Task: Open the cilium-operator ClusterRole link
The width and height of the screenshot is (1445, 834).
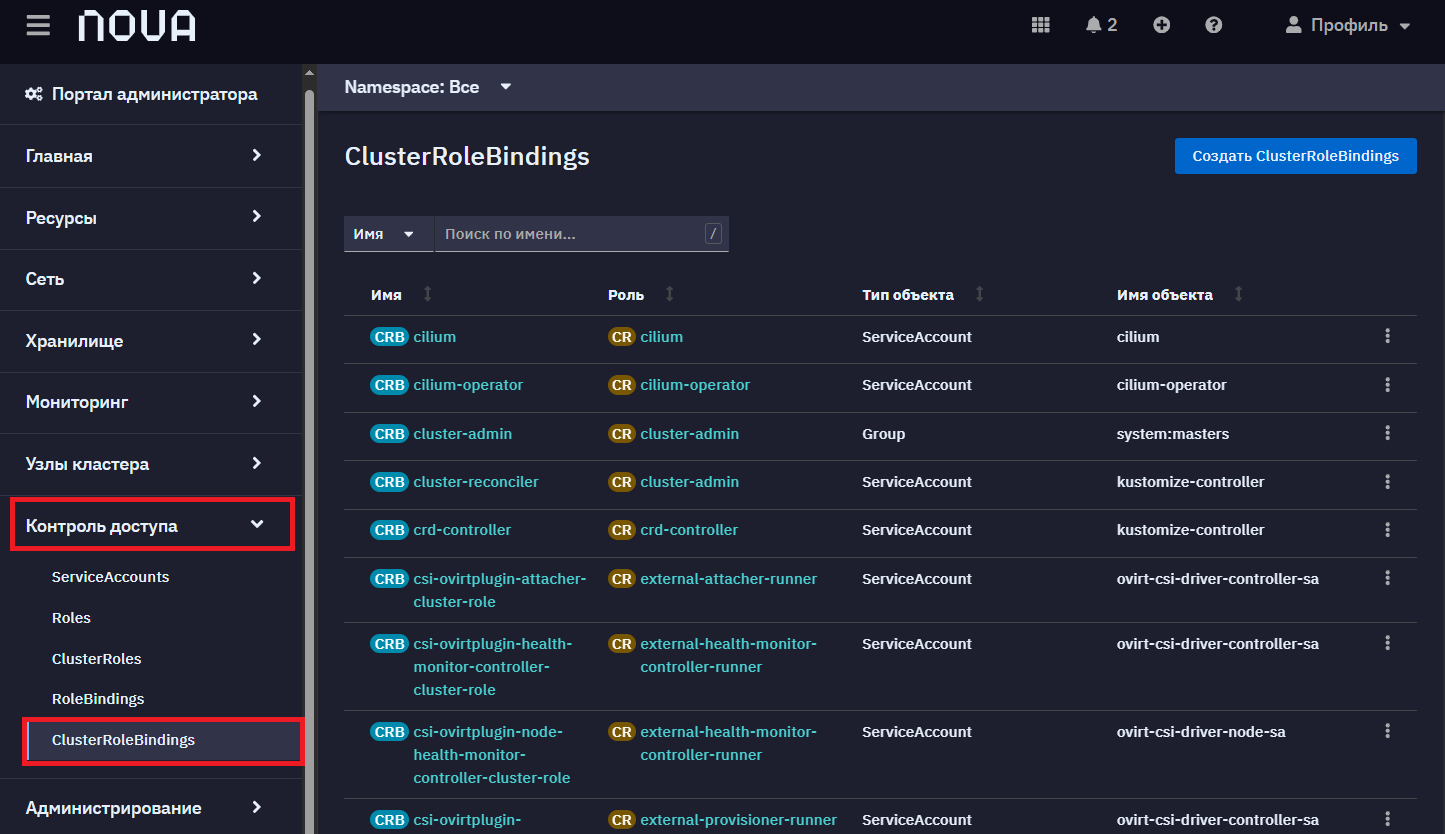Action: (695, 385)
